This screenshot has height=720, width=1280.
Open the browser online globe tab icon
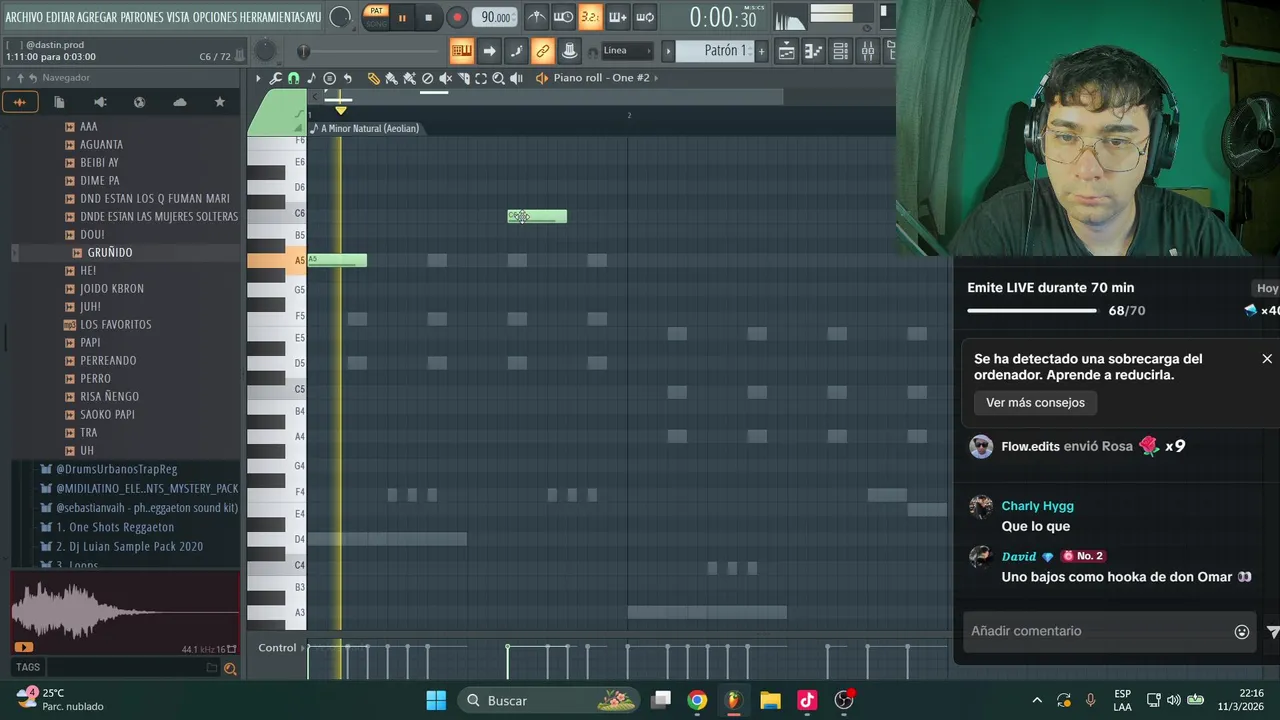(139, 102)
